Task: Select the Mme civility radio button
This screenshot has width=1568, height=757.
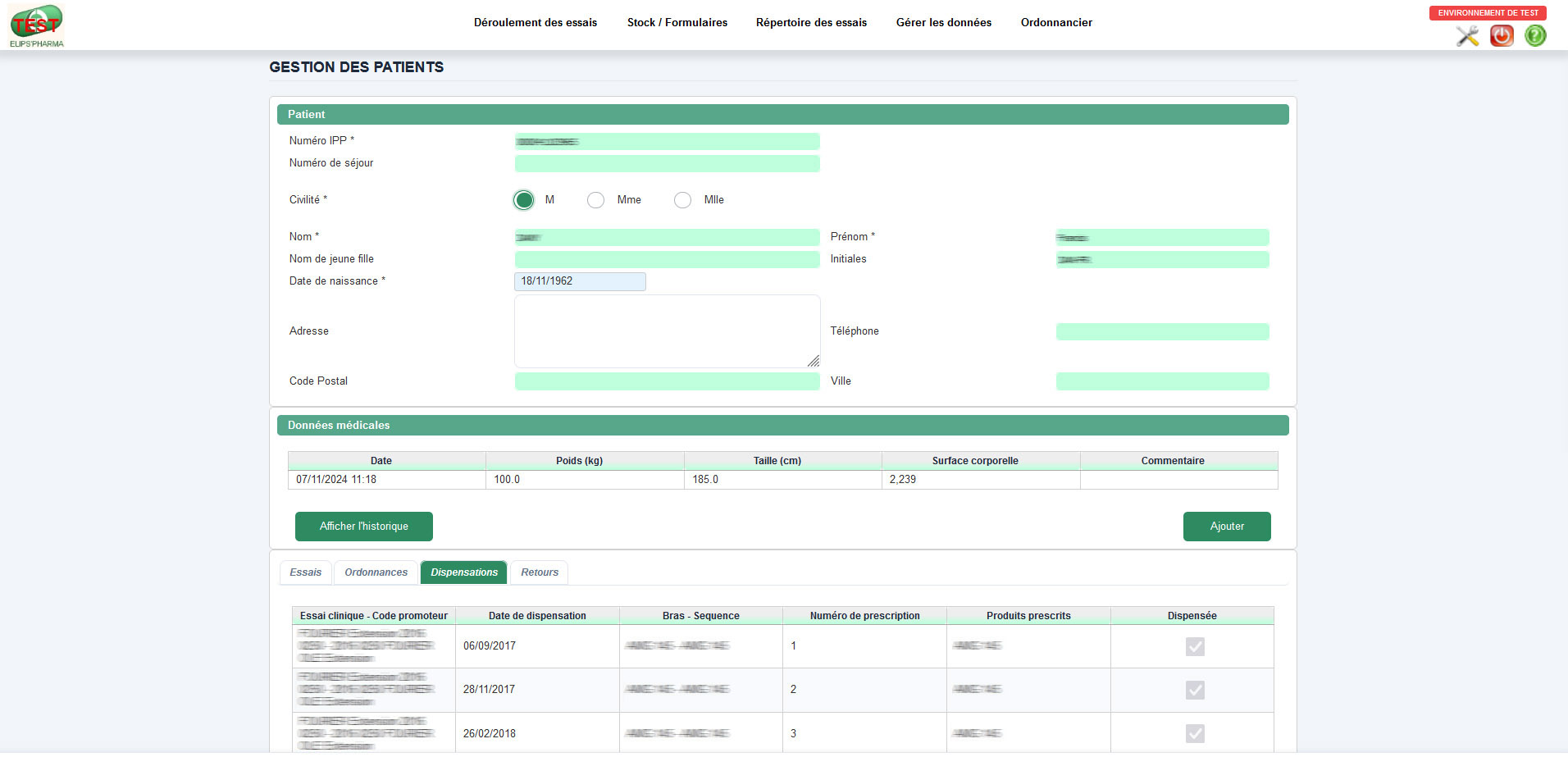Action: point(595,199)
